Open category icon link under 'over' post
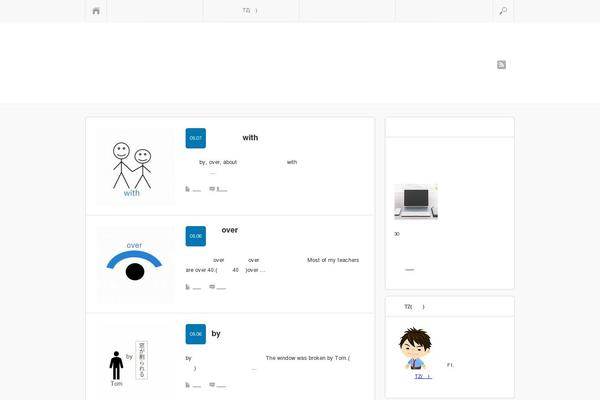600x400 pixels. (193, 287)
